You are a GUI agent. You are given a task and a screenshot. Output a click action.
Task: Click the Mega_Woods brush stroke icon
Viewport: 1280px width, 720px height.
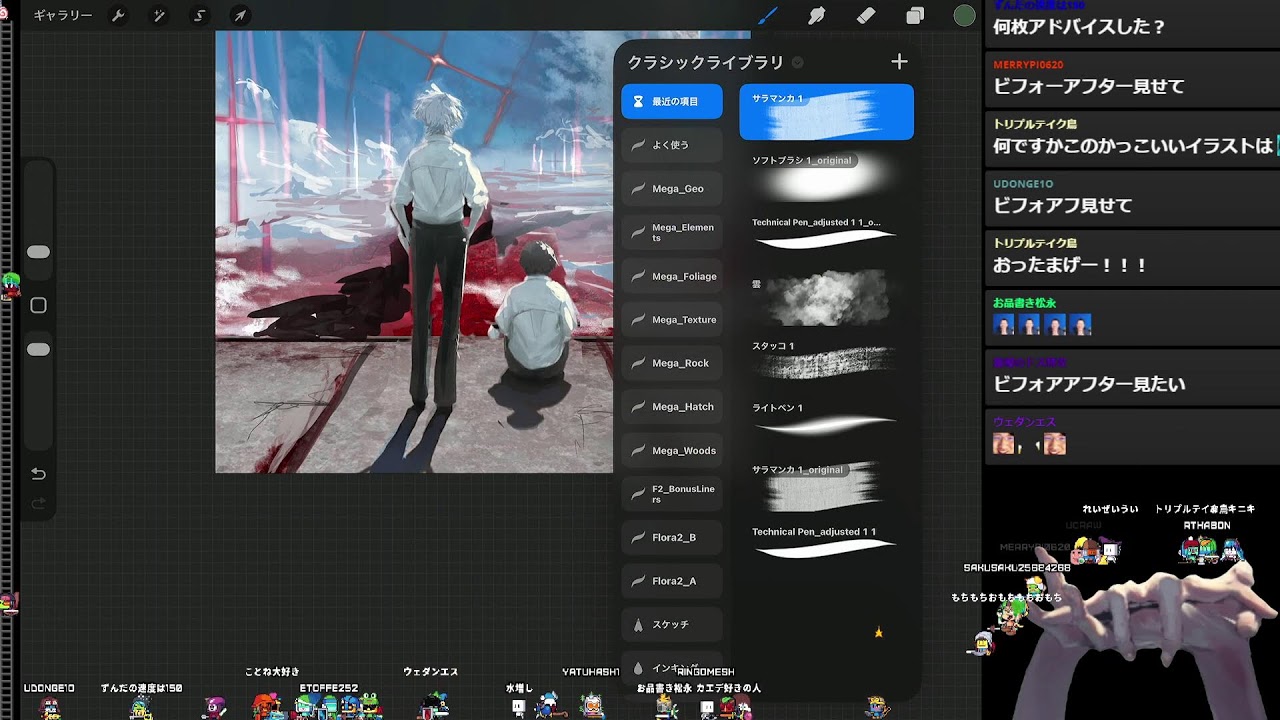click(x=638, y=450)
